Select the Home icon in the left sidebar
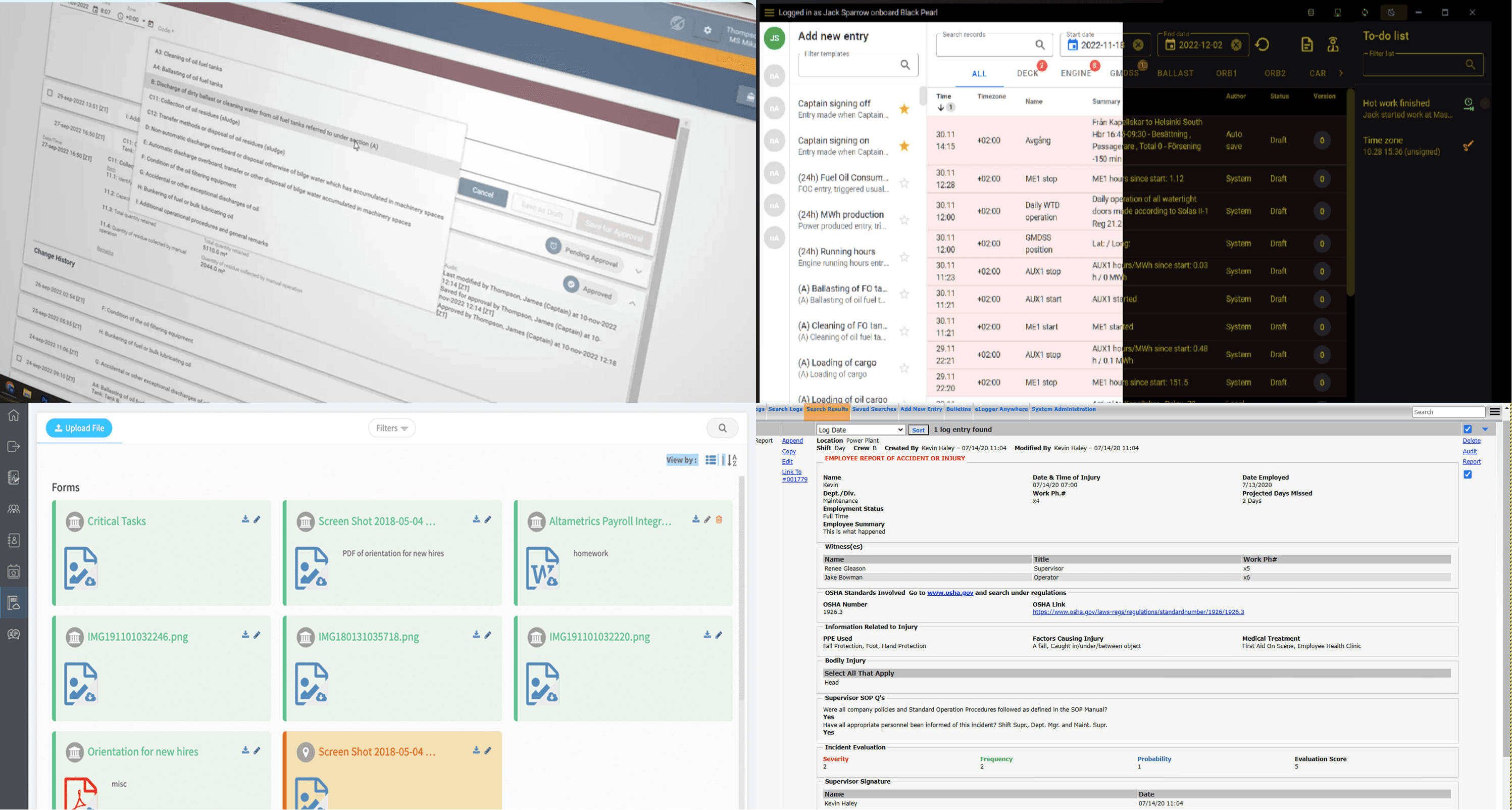 (x=14, y=415)
